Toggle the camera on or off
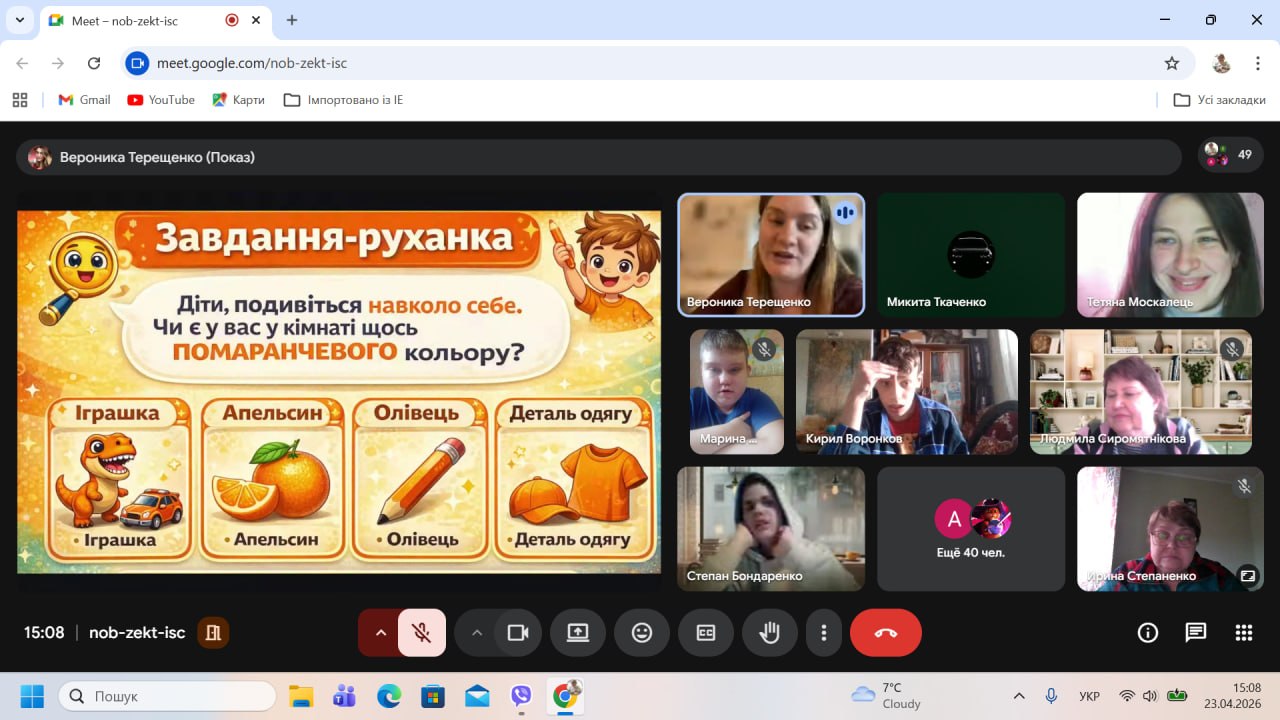 pyautogui.click(x=518, y=632)
